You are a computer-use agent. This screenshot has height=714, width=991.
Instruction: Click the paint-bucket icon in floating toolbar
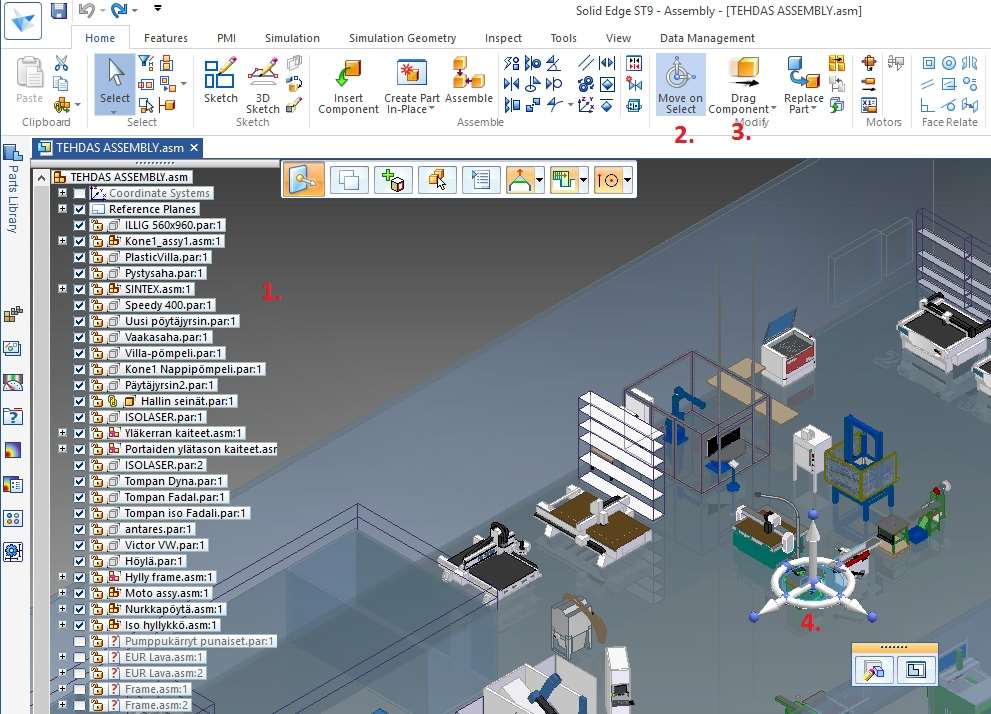(874, 669)
